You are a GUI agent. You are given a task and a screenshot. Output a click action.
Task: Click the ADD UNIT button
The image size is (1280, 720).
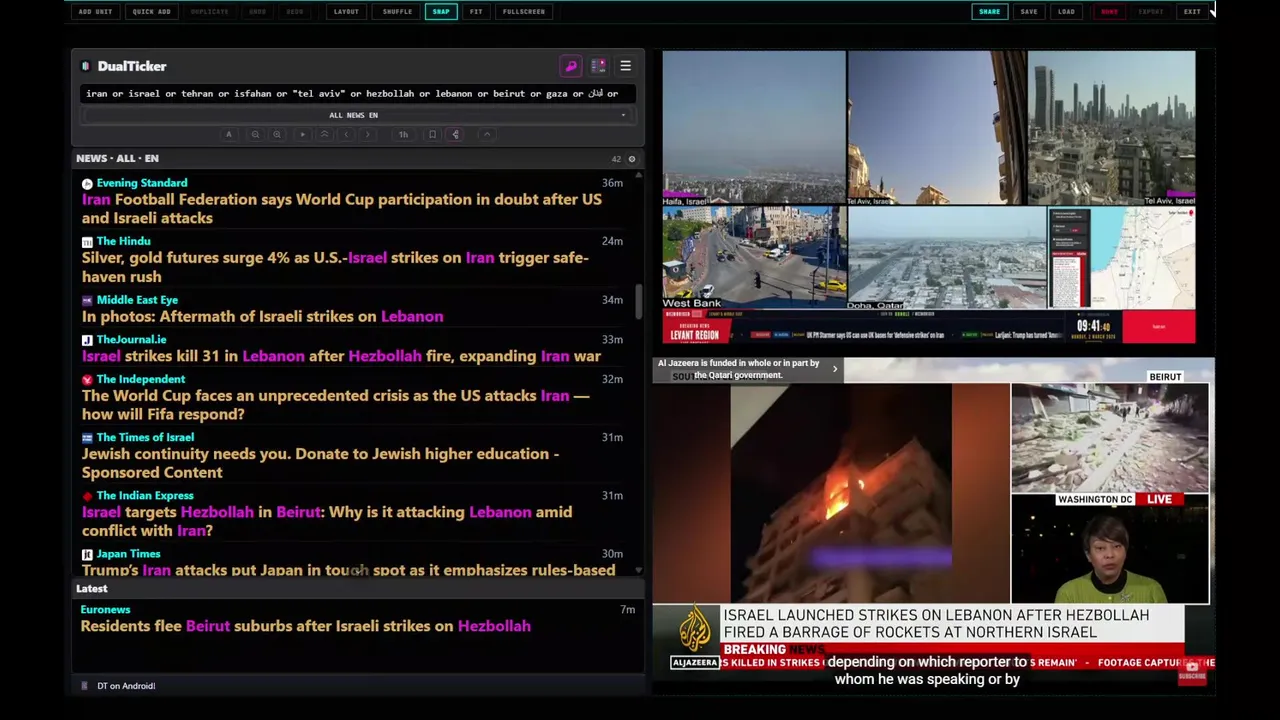(95, 12)
